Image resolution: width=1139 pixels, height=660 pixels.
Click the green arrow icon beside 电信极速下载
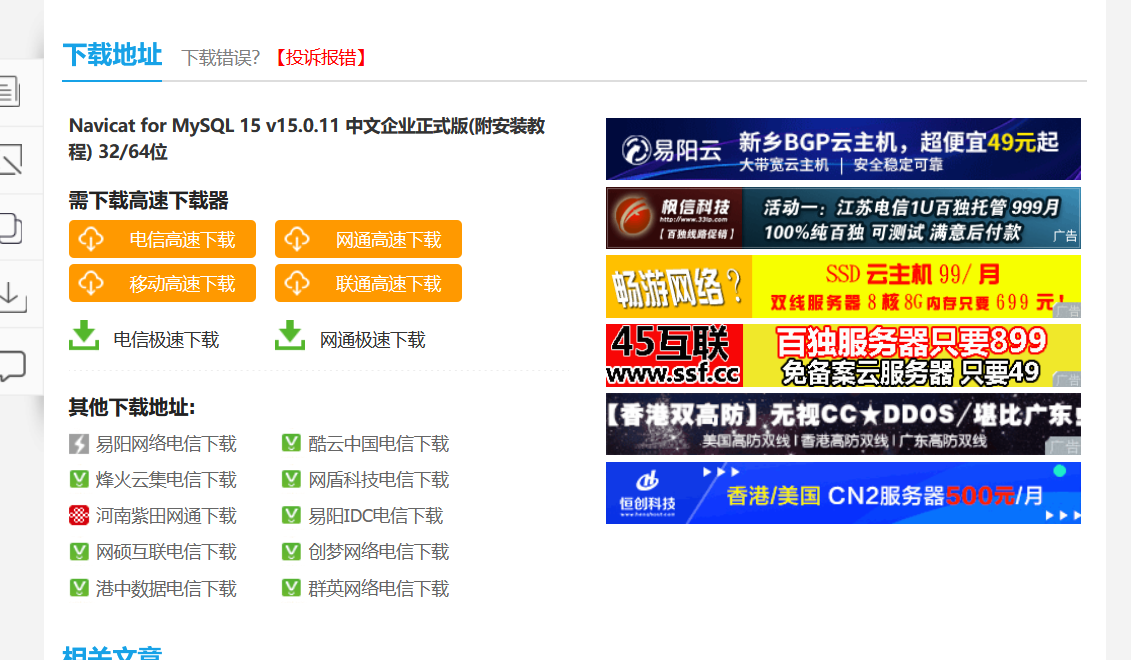tap(84, 335)
